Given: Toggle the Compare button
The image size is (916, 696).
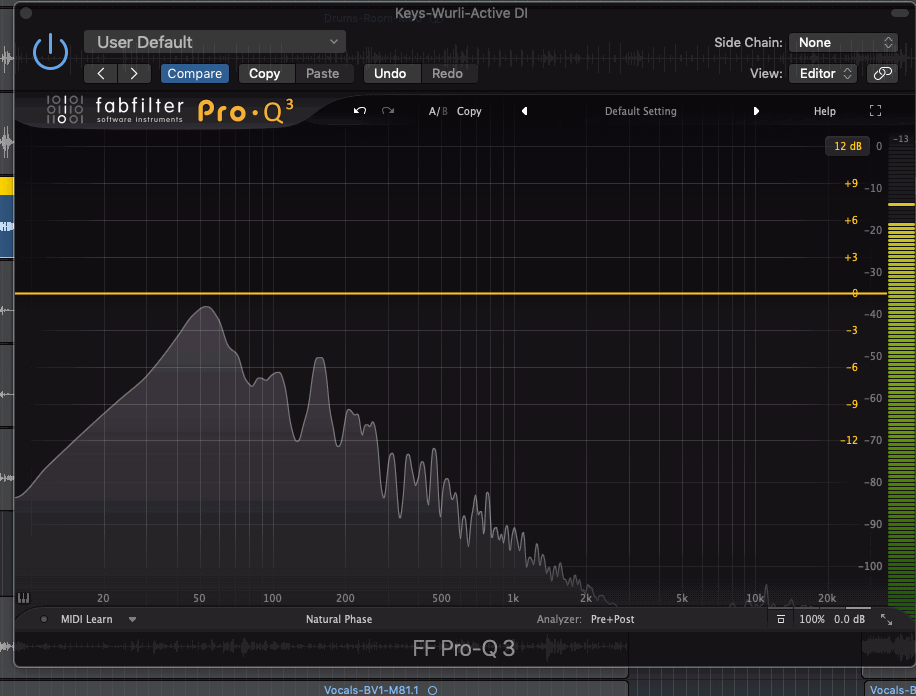Looking at the screenshot, I should (x=195, y=74).
